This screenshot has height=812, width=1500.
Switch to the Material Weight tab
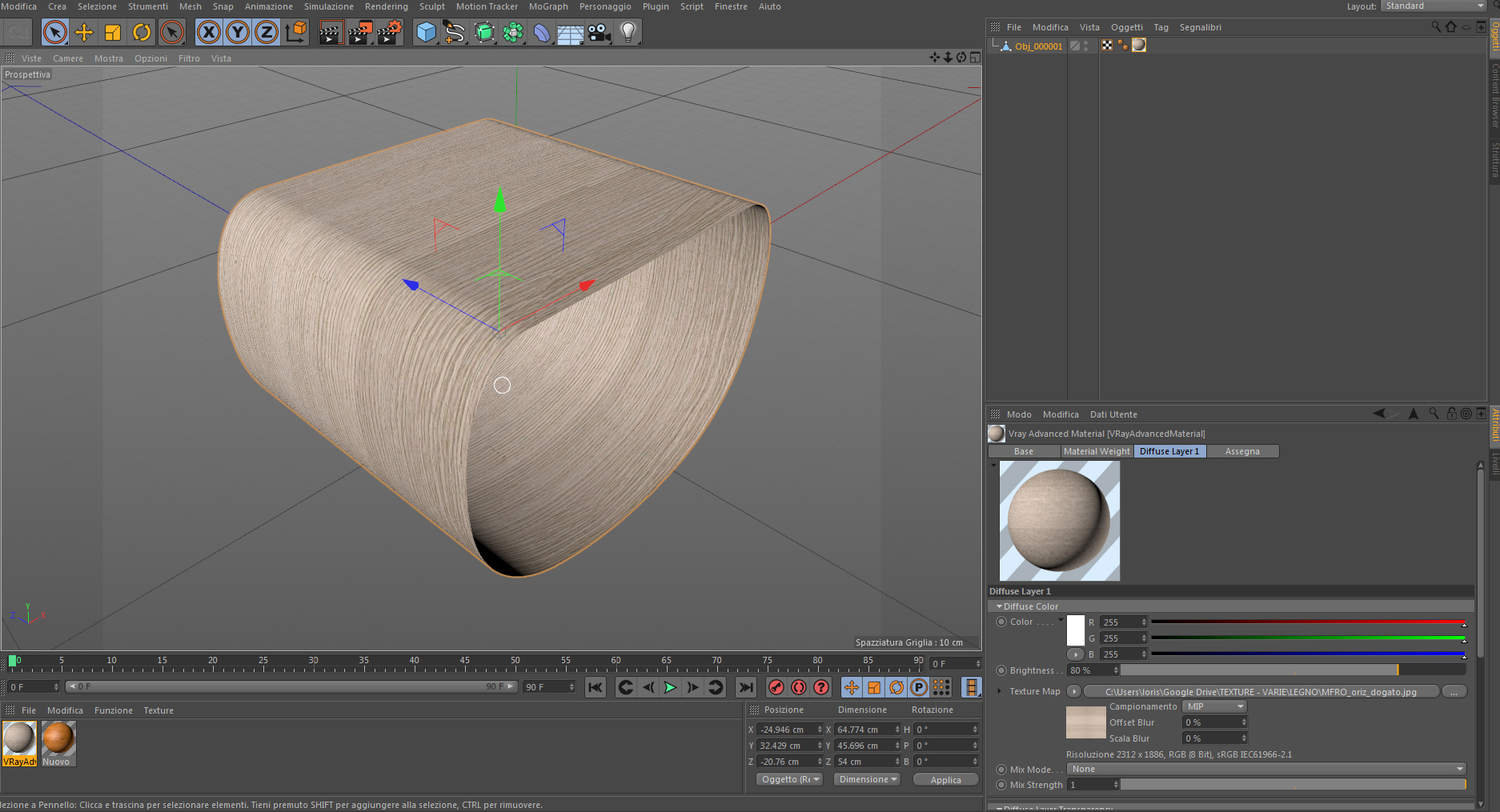[x=1097, y=451]
